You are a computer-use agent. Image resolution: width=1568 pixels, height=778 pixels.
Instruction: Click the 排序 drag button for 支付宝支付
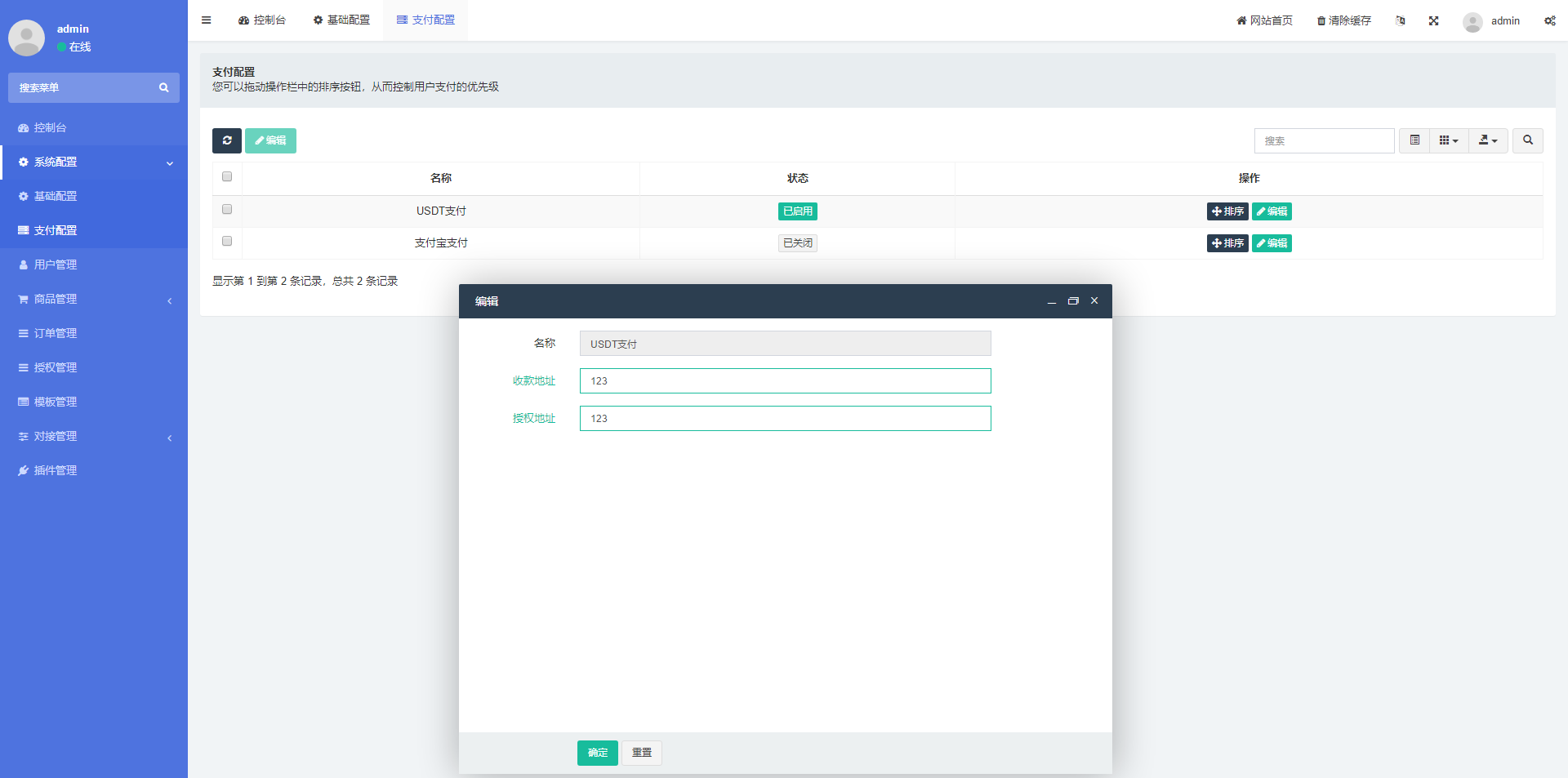tap(1227, 243)
